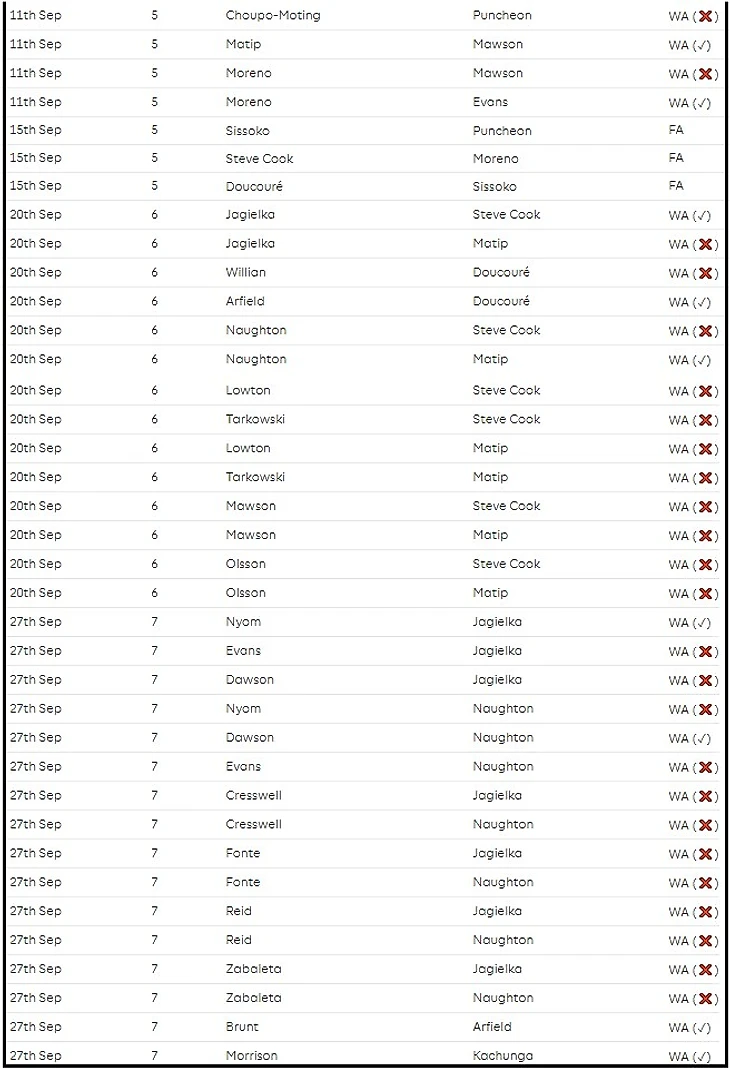
Task: Click the red X beside Willian–Doucouré
Action: pyautogui.click(x=706, y=273)
